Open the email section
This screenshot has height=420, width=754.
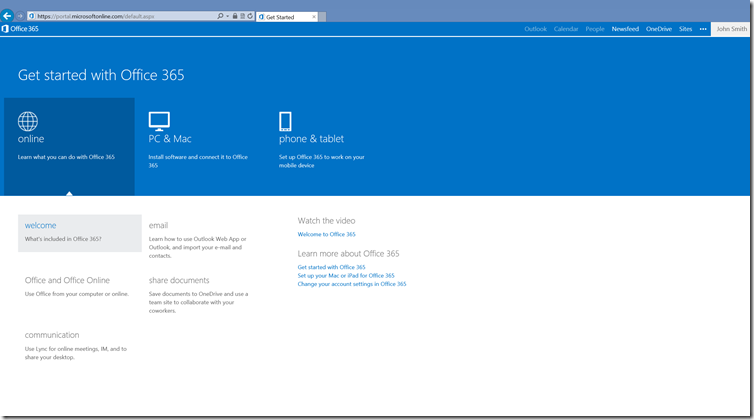158,225
